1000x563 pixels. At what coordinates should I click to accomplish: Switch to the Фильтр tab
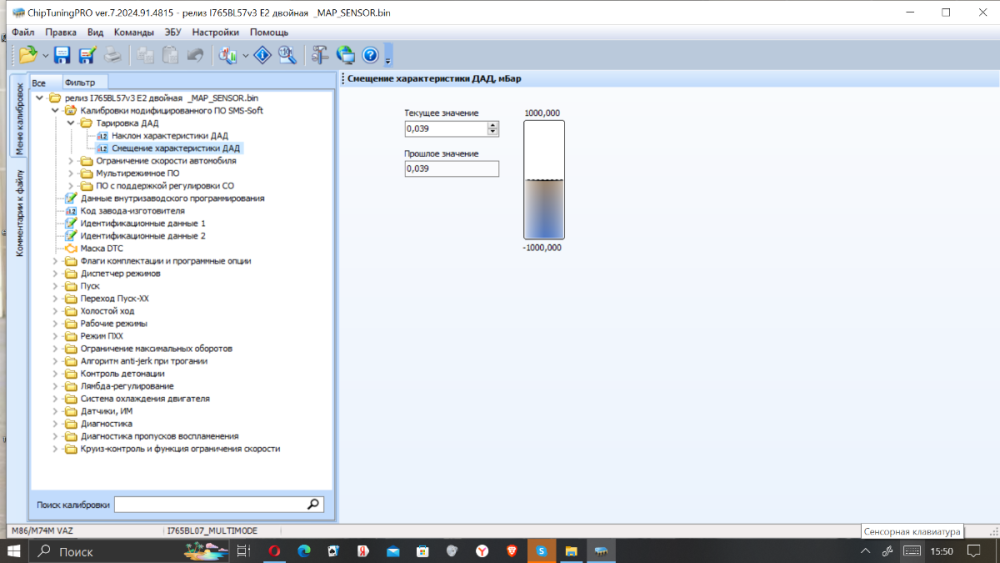(80, 83)
